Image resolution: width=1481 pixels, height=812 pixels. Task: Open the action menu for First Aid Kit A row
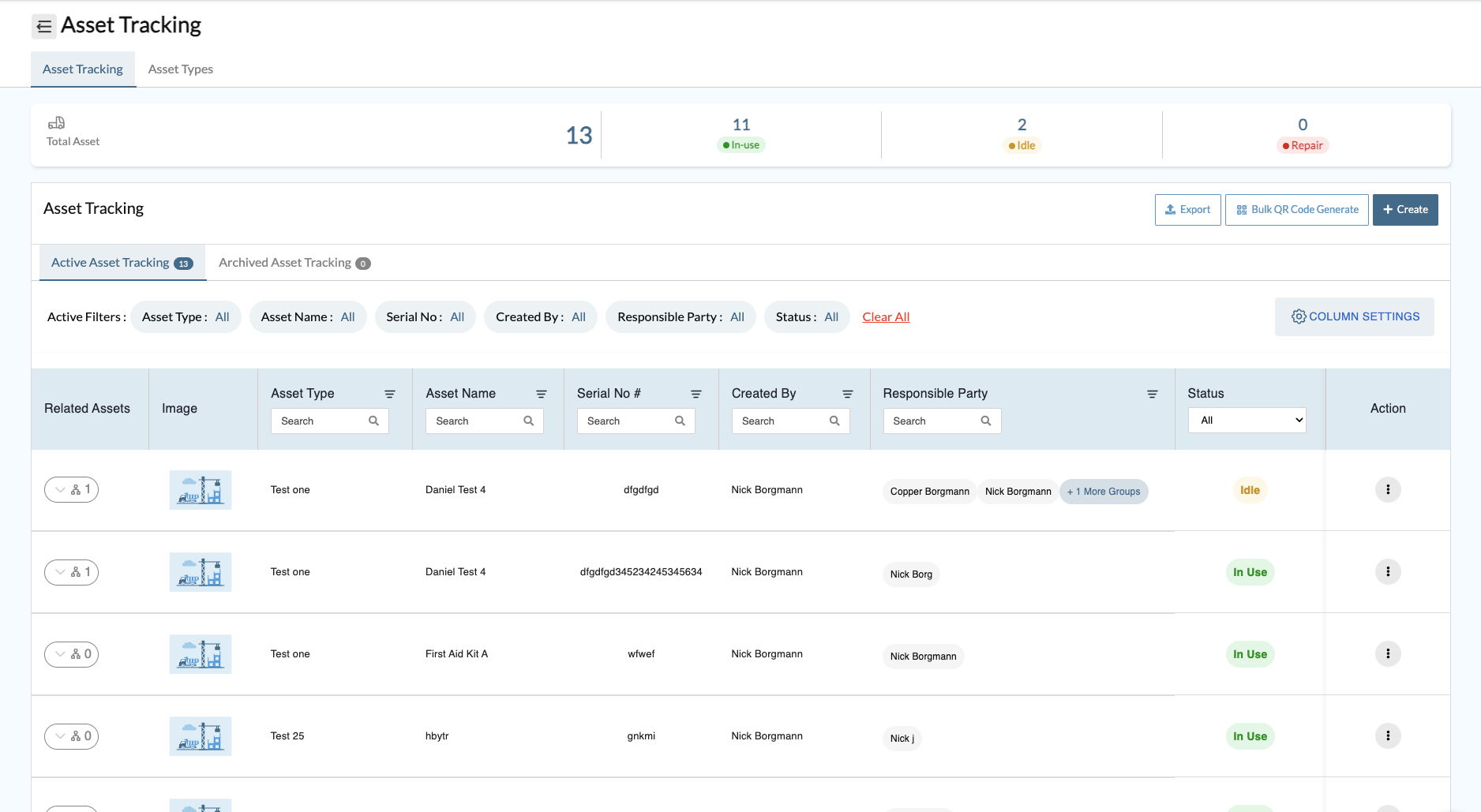pos(1388,653)
